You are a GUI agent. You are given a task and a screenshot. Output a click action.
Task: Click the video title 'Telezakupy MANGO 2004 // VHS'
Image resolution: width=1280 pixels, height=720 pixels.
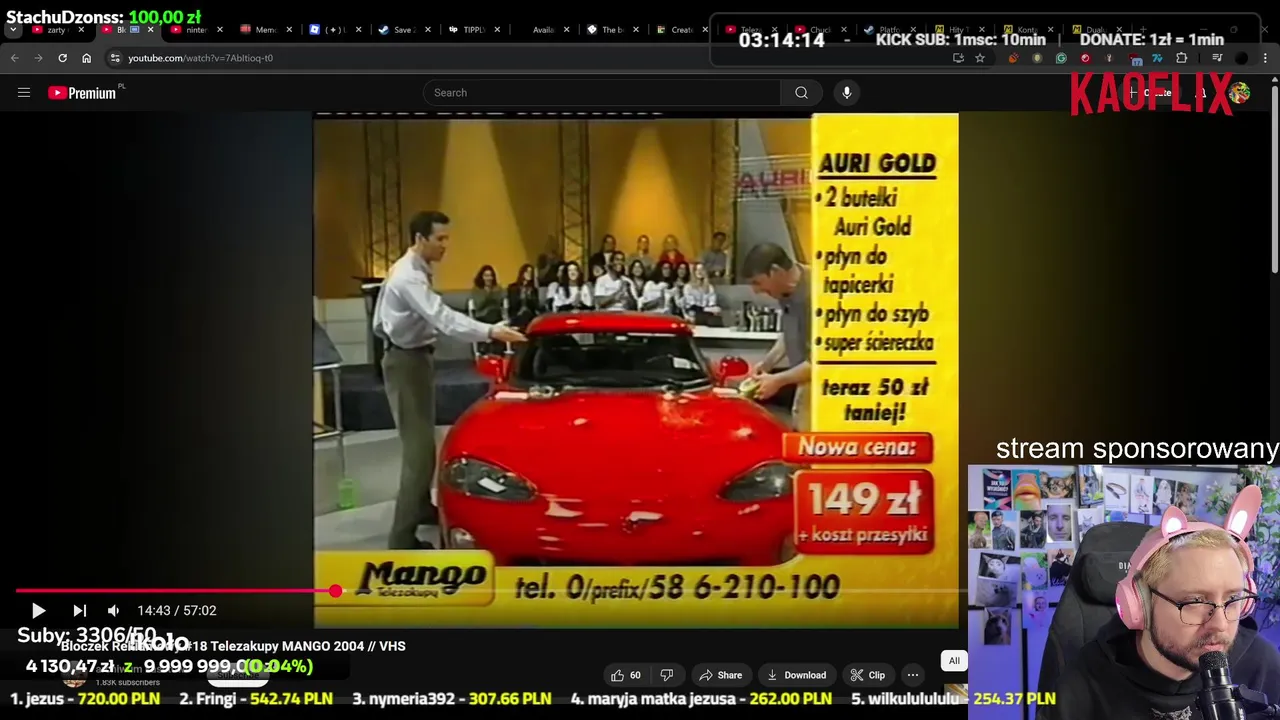[308, 646]
